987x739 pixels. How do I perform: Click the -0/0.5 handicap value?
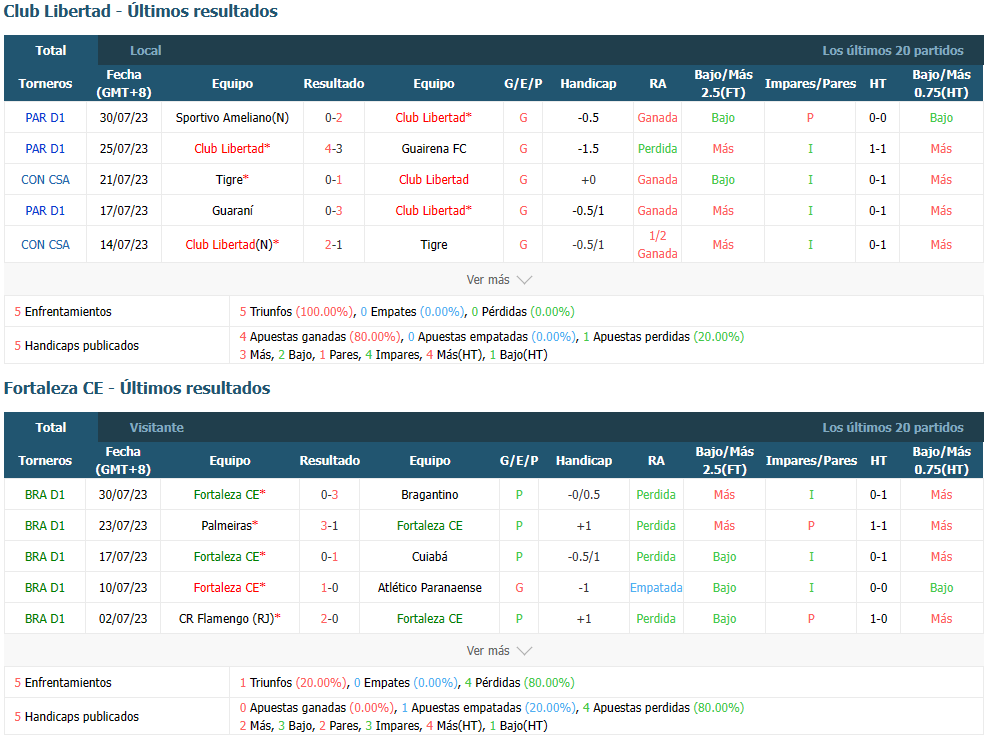pos(584,495)
